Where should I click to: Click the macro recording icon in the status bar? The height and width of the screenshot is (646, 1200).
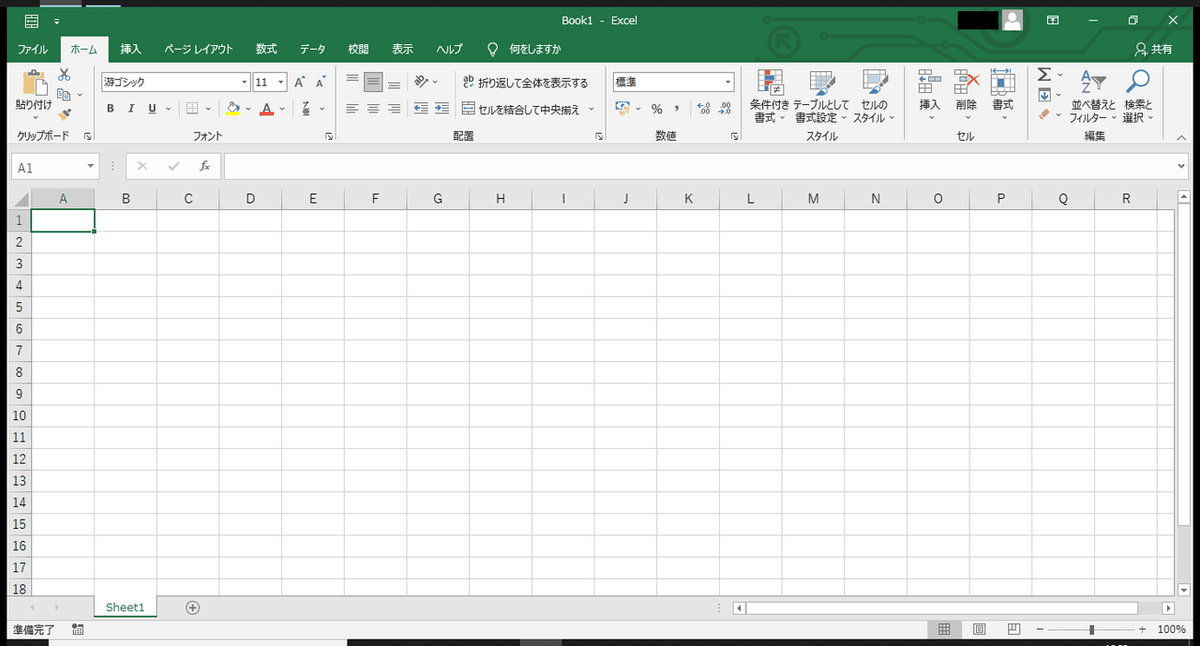pyautogui.click(x=78, y=630)
